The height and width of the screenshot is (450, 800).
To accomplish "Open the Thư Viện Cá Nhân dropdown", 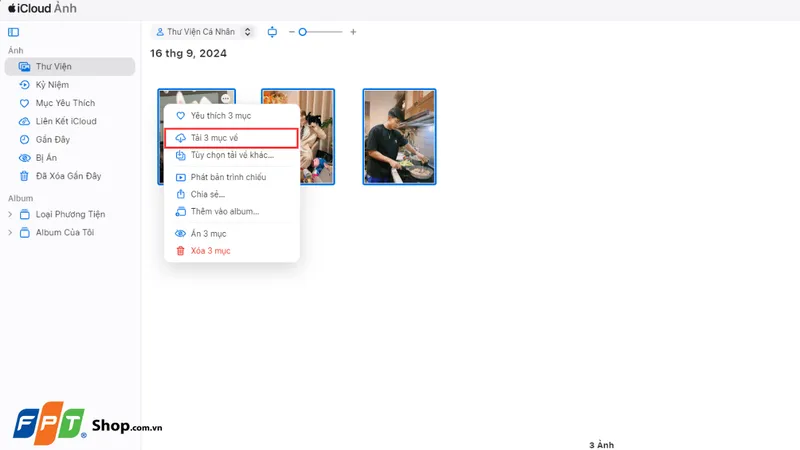I will click(x=203, y=32).
